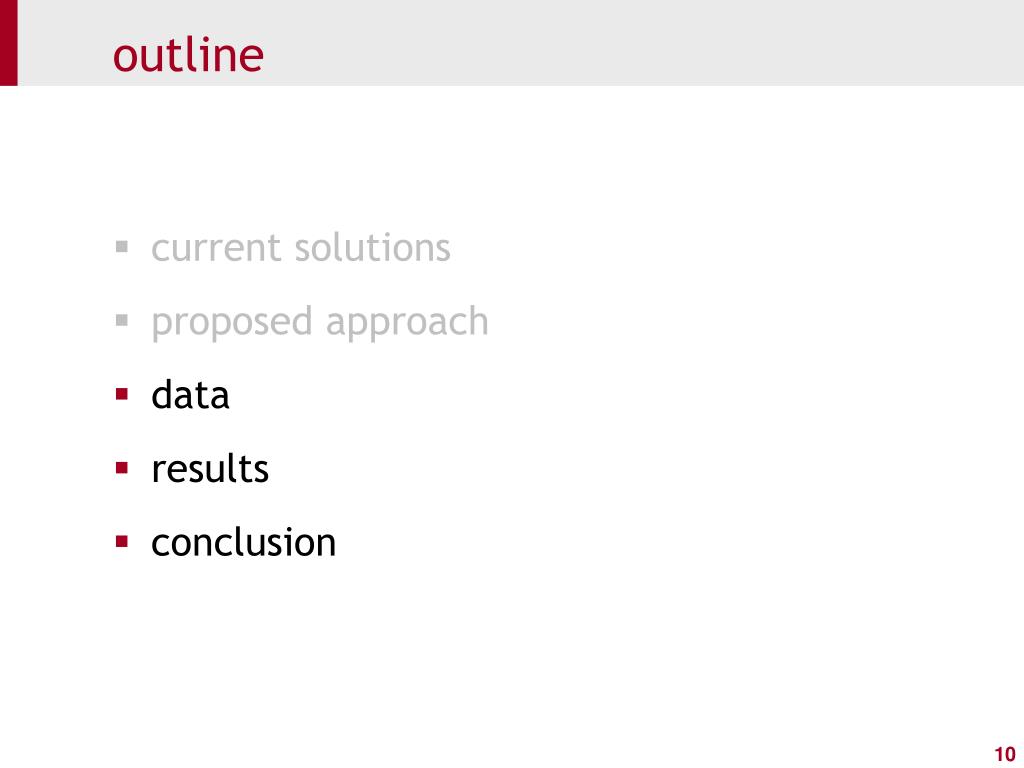Select the greyed-out 'current solutions' line
Viewport: 1024px width, 768px height.
[x=300, y=248]
